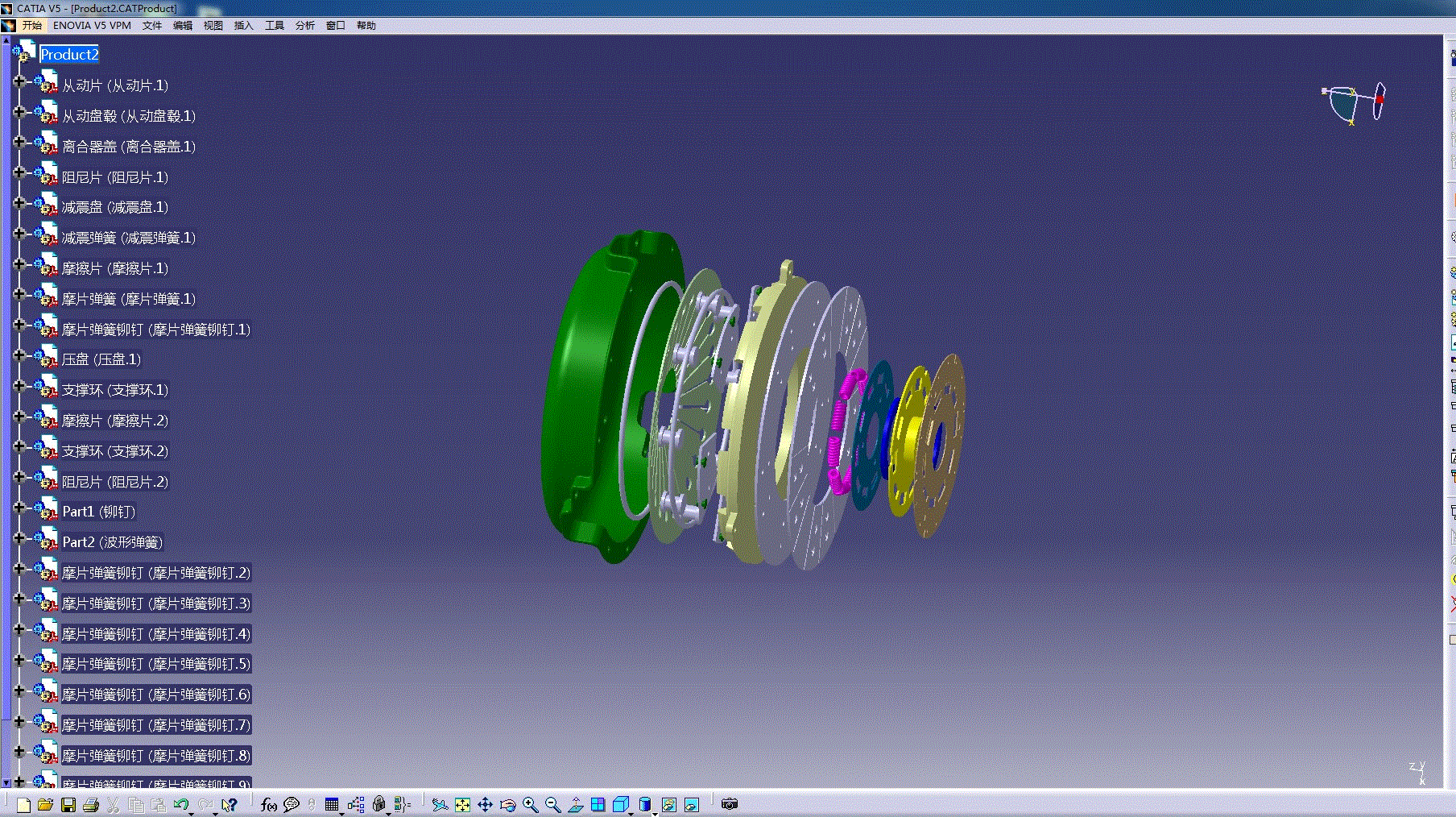
Task: Select 支撑环 (支撑环.1) in the tree
Action: point(115,390)
